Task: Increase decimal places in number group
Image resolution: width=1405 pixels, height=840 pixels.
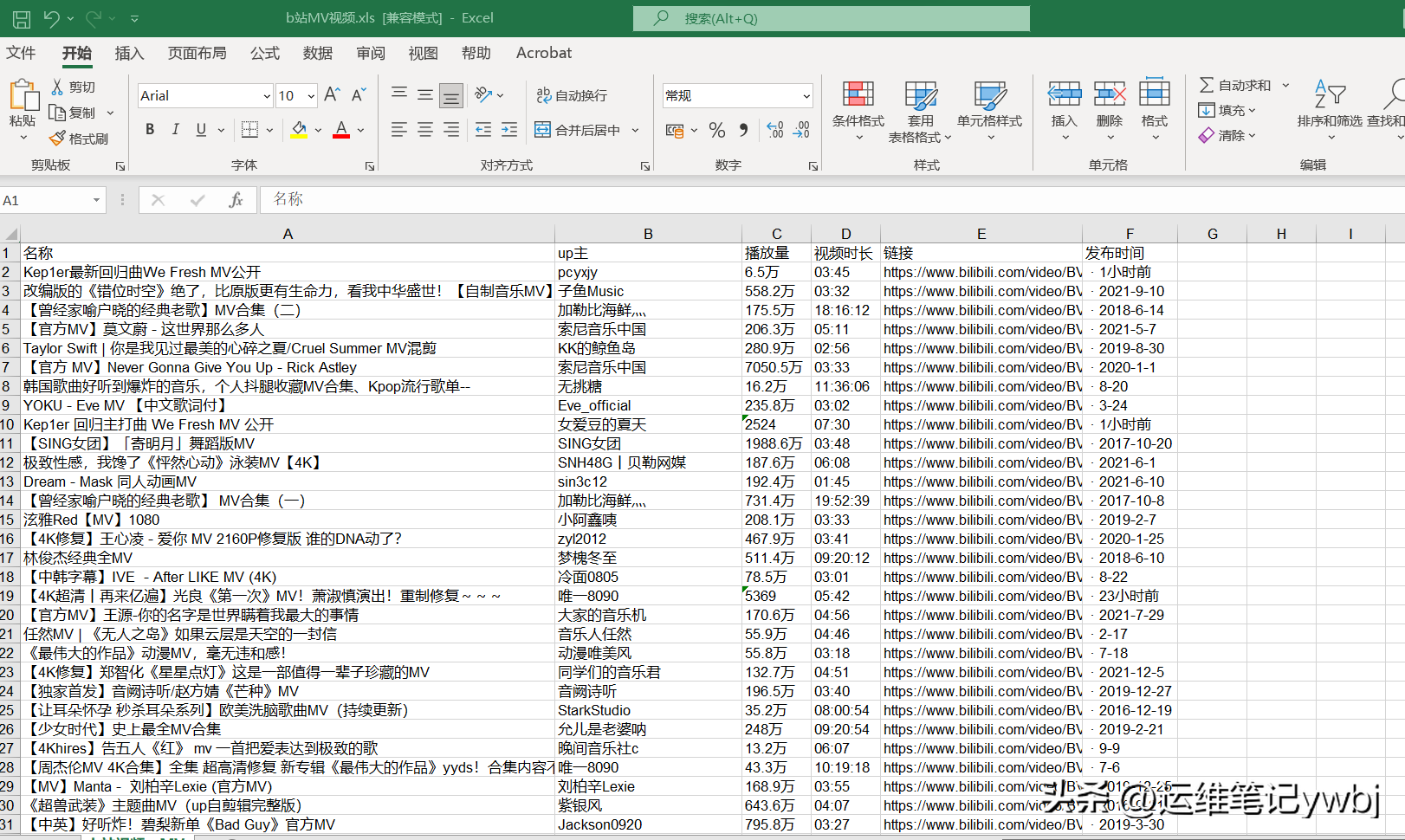Action: tap(775, 130)
